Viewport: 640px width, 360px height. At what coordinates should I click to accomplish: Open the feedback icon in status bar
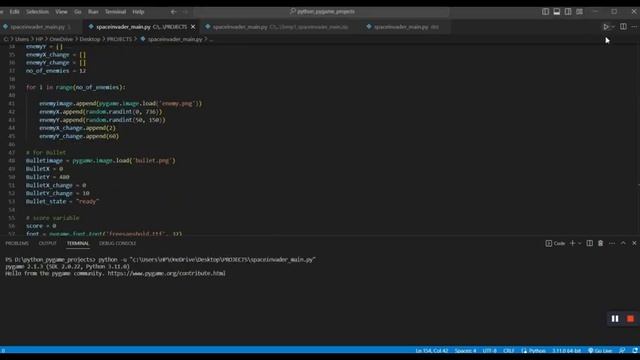(622, 351)
